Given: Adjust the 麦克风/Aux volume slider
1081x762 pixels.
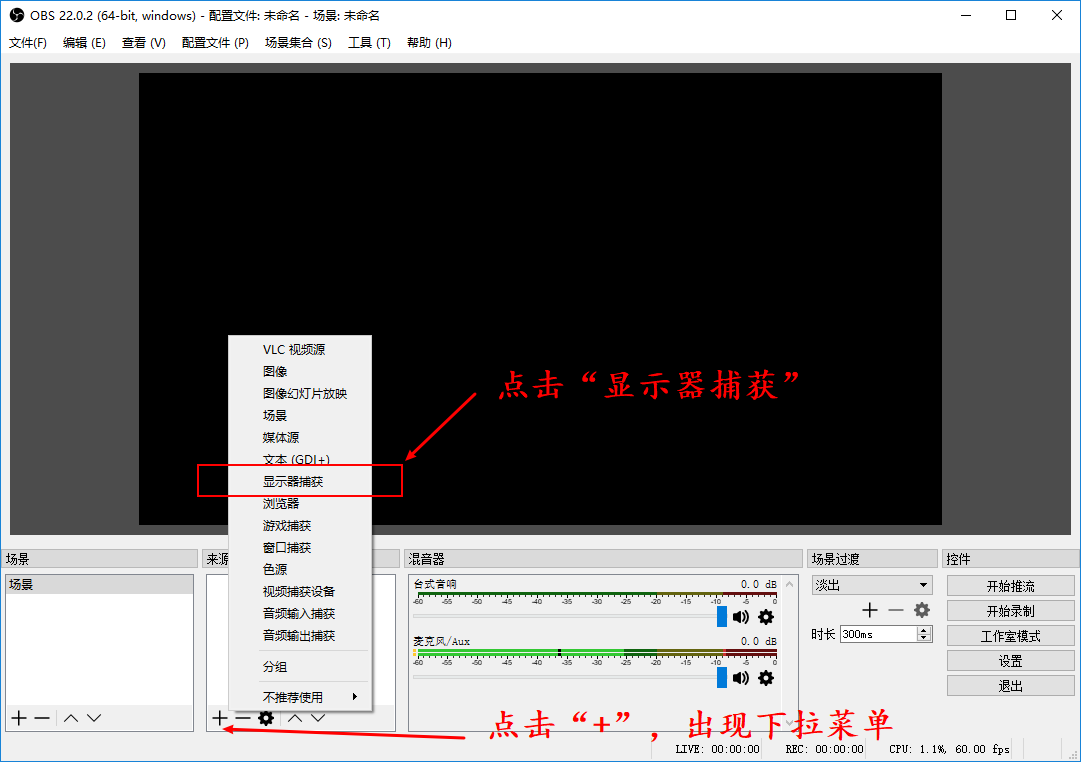Looking at the screenshot, I should tap(722, 678).
